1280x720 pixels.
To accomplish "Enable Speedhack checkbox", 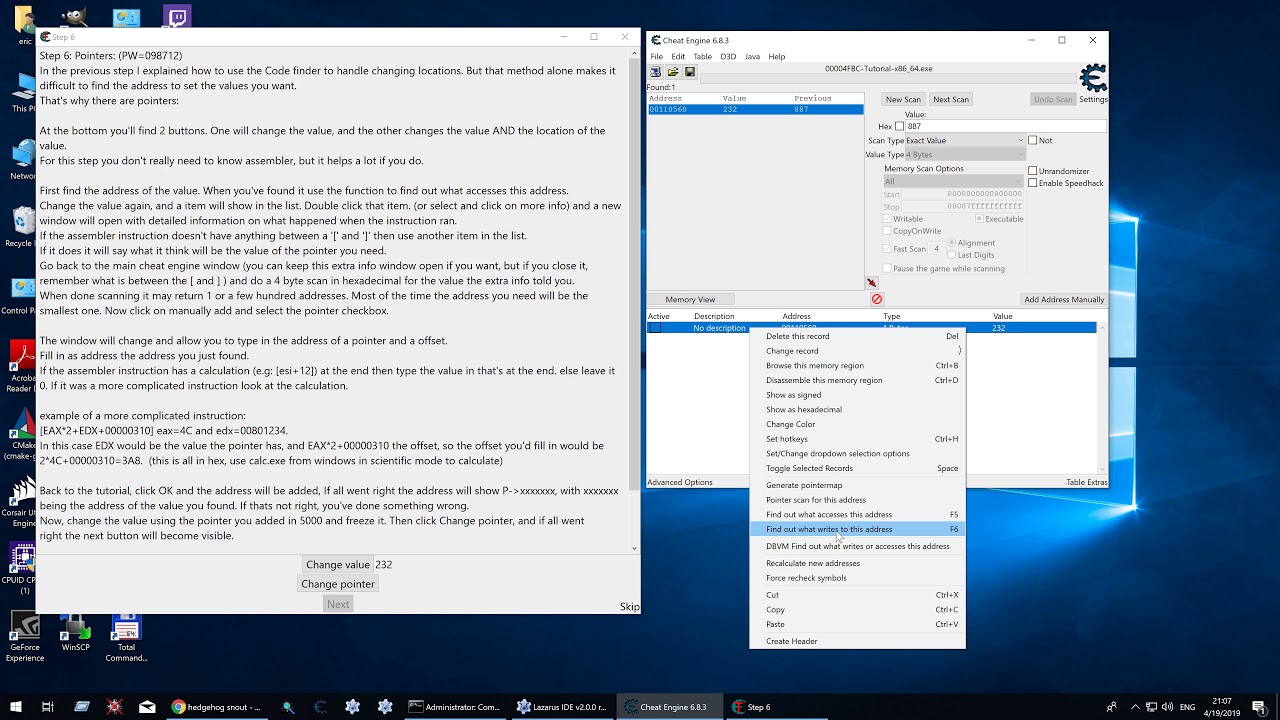I will 1033,183.
